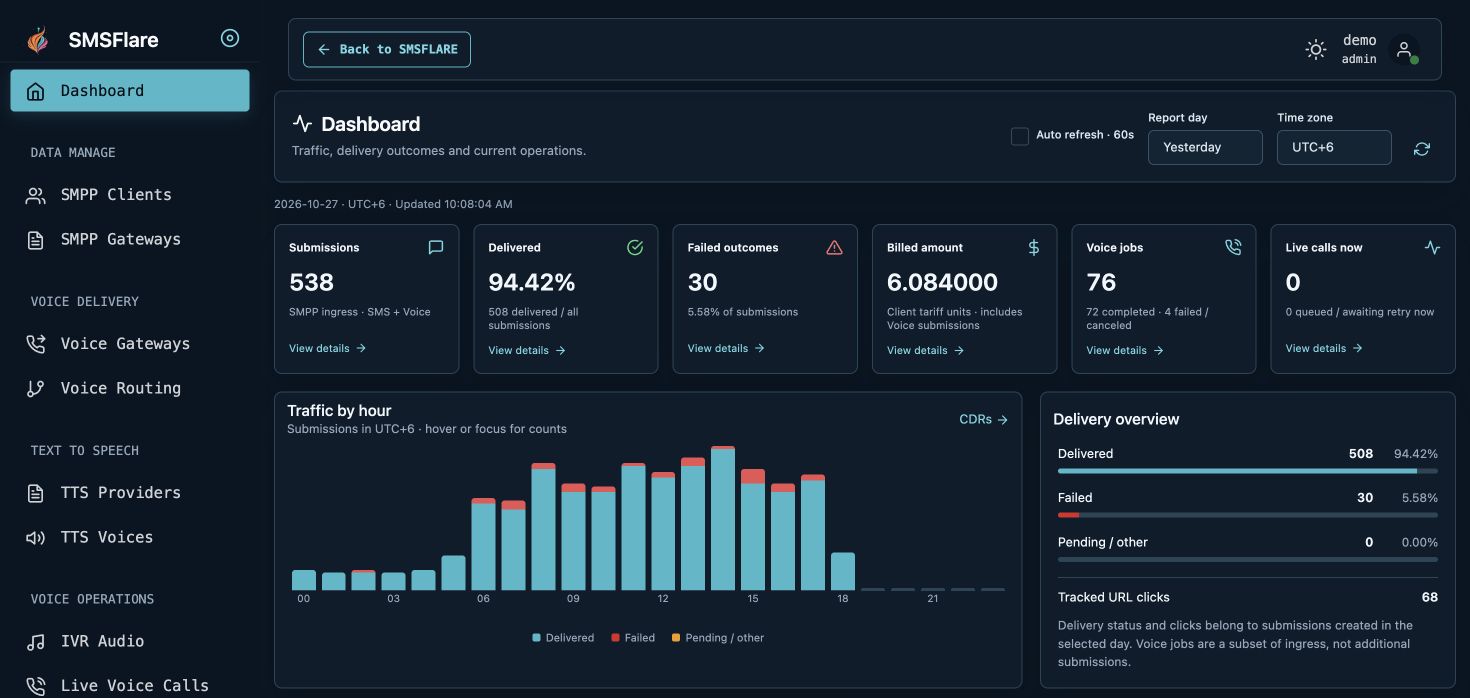1470x698 pixels.
Task: Click the 76 voice jobs value
Action: point(1101,283)
